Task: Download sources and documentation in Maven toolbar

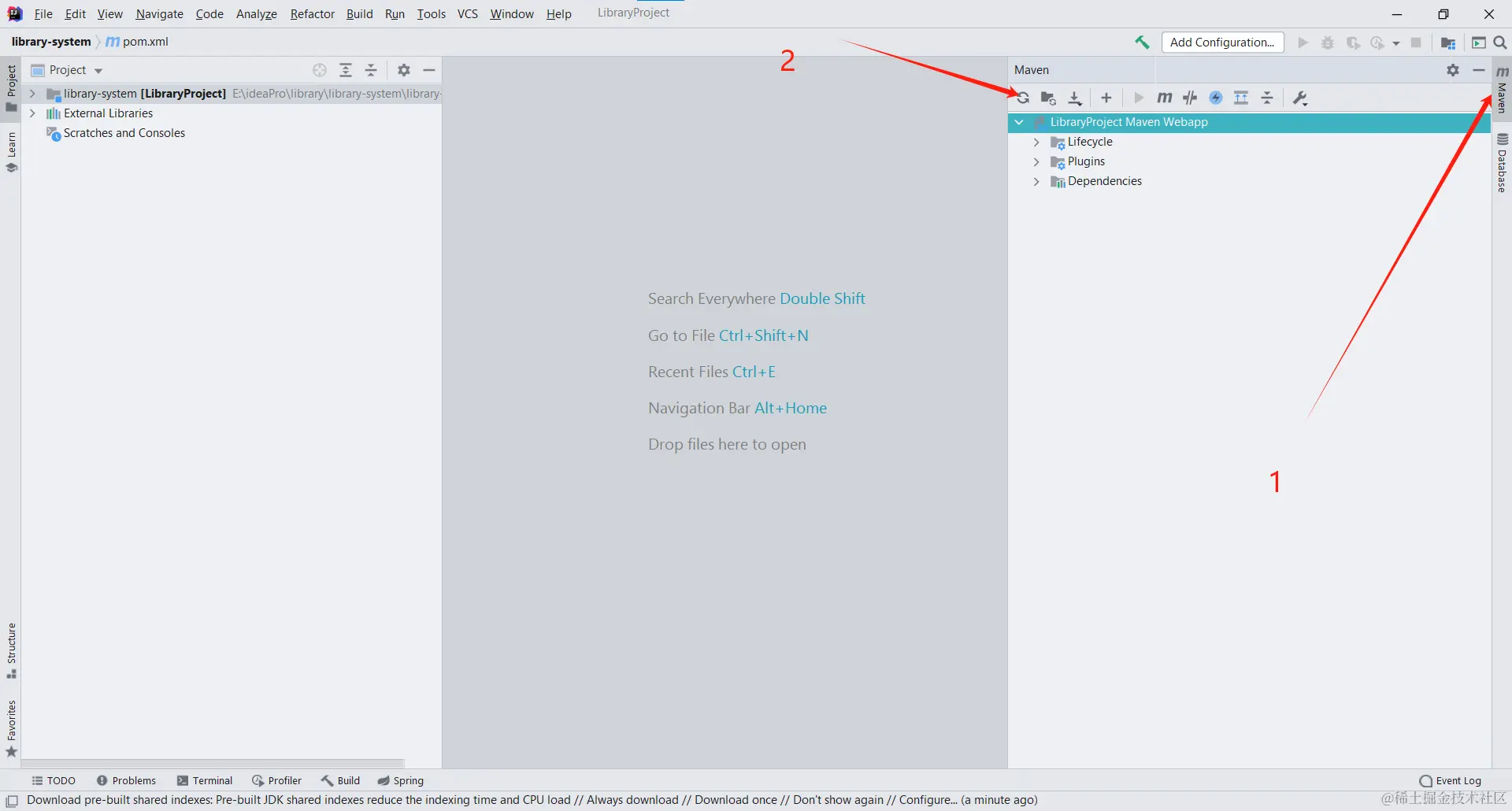Action: tap(1075, 98)
